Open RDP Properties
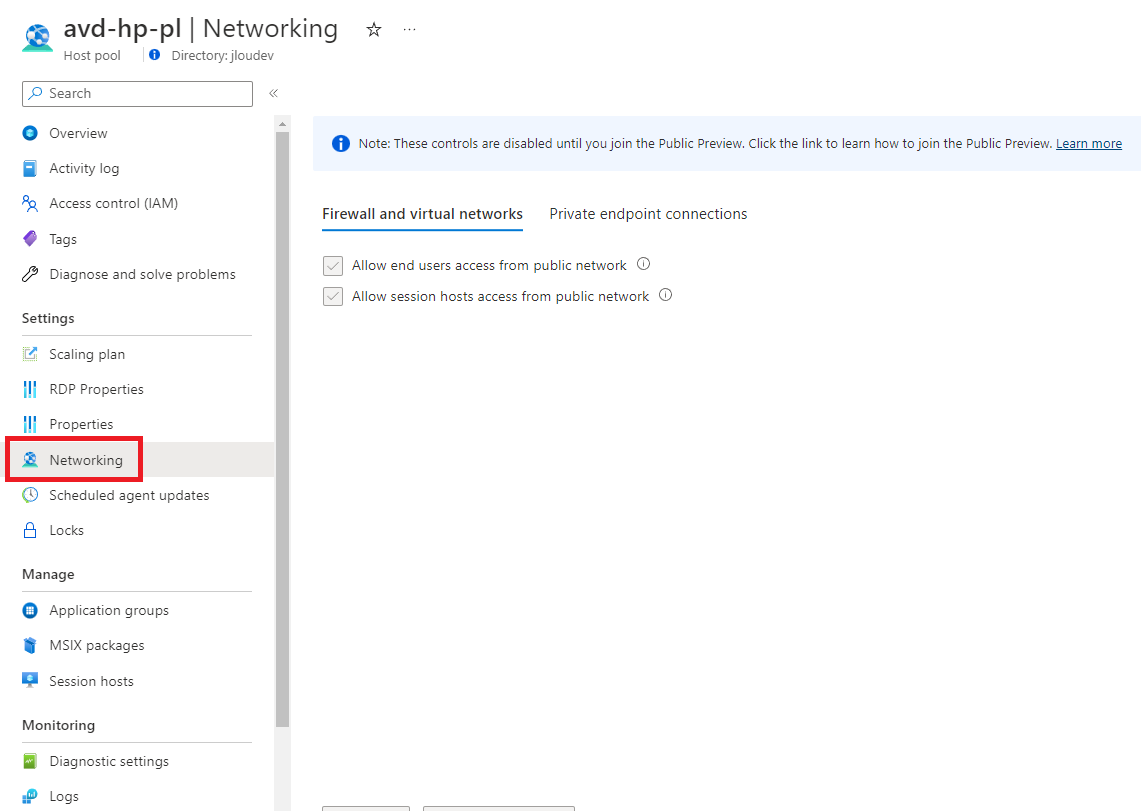Screen dimensions: 1141x811 [x=97, y=389]
